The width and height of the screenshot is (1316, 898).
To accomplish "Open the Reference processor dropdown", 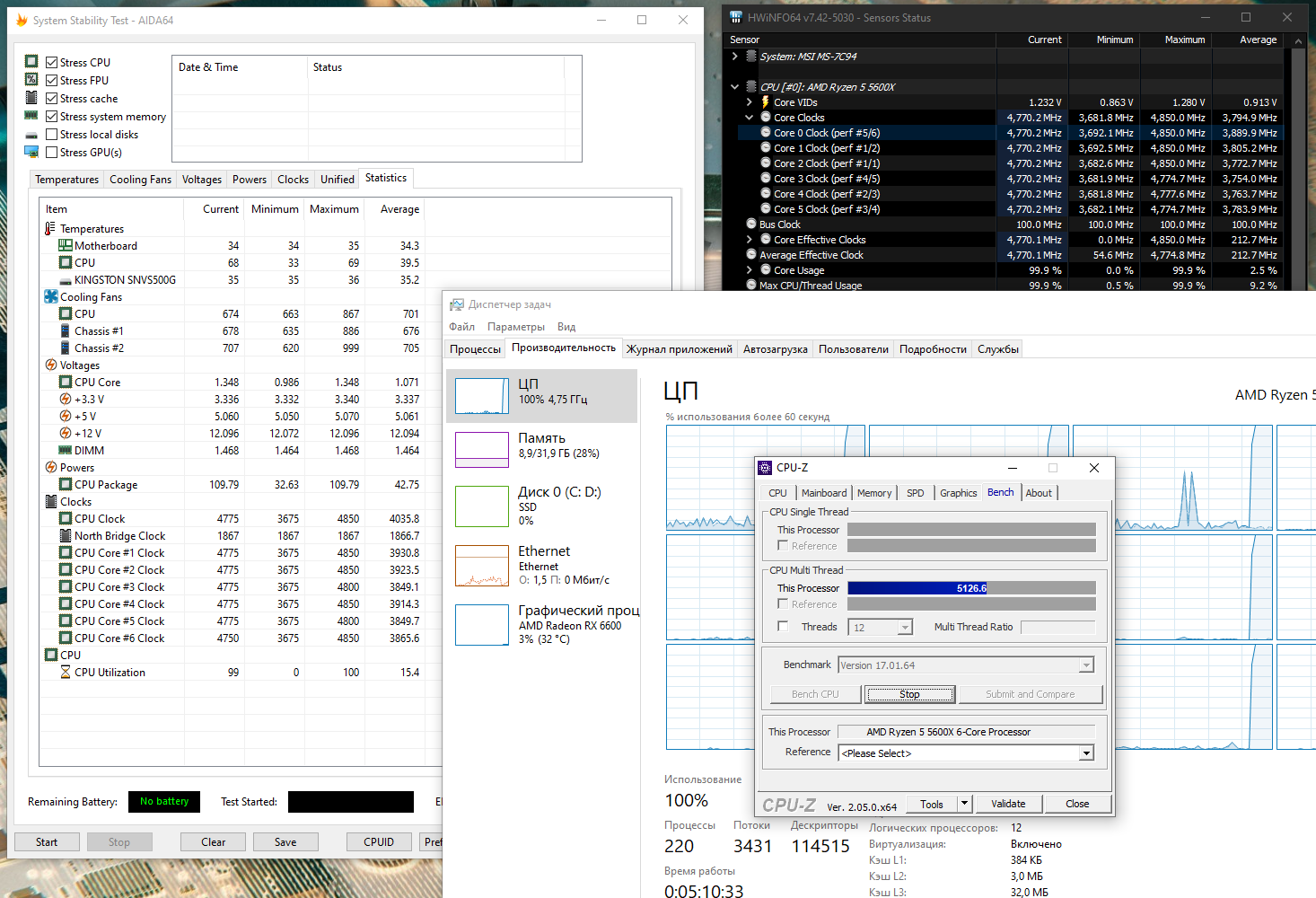I will click(1086, 753).
